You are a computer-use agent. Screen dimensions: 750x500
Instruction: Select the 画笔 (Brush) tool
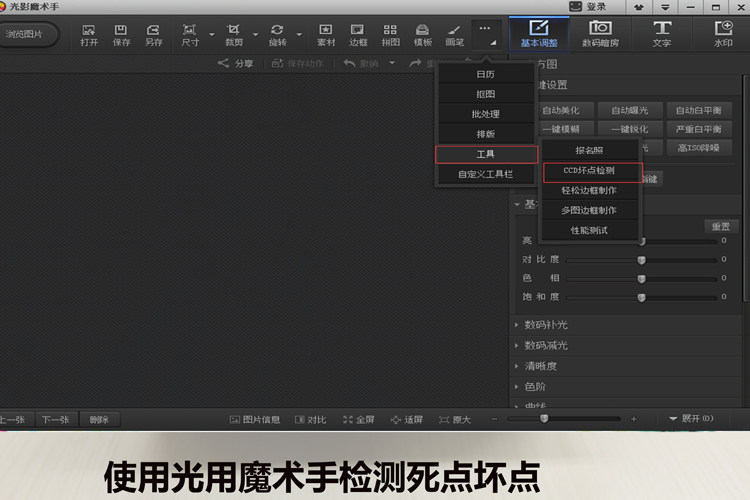[x=454, y=35]
